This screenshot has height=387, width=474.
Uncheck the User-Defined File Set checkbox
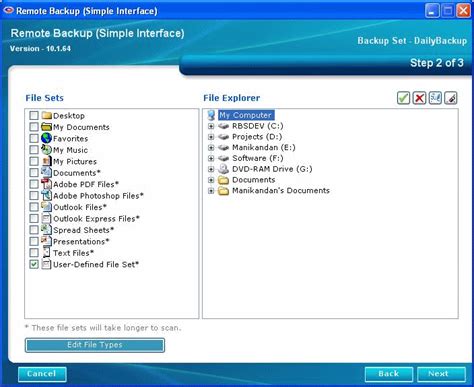[x=34, y=264]
